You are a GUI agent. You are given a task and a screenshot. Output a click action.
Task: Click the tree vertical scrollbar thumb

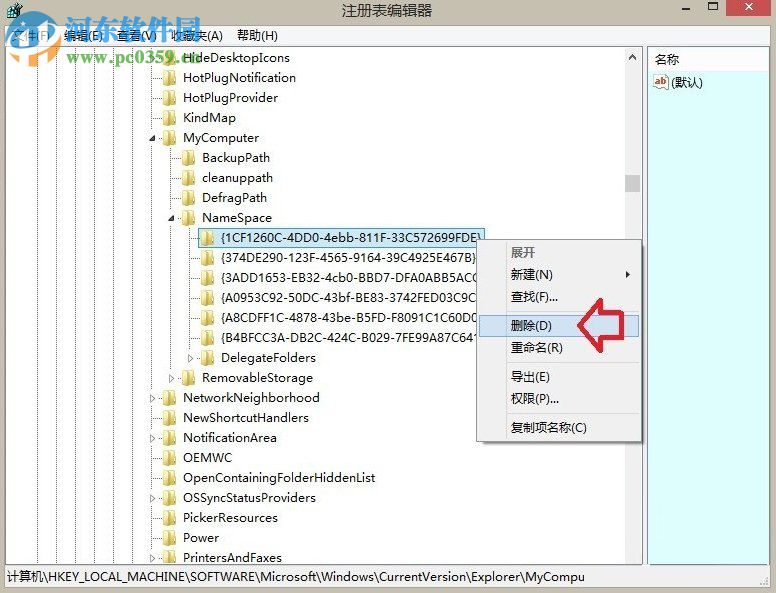click(632, 183)
